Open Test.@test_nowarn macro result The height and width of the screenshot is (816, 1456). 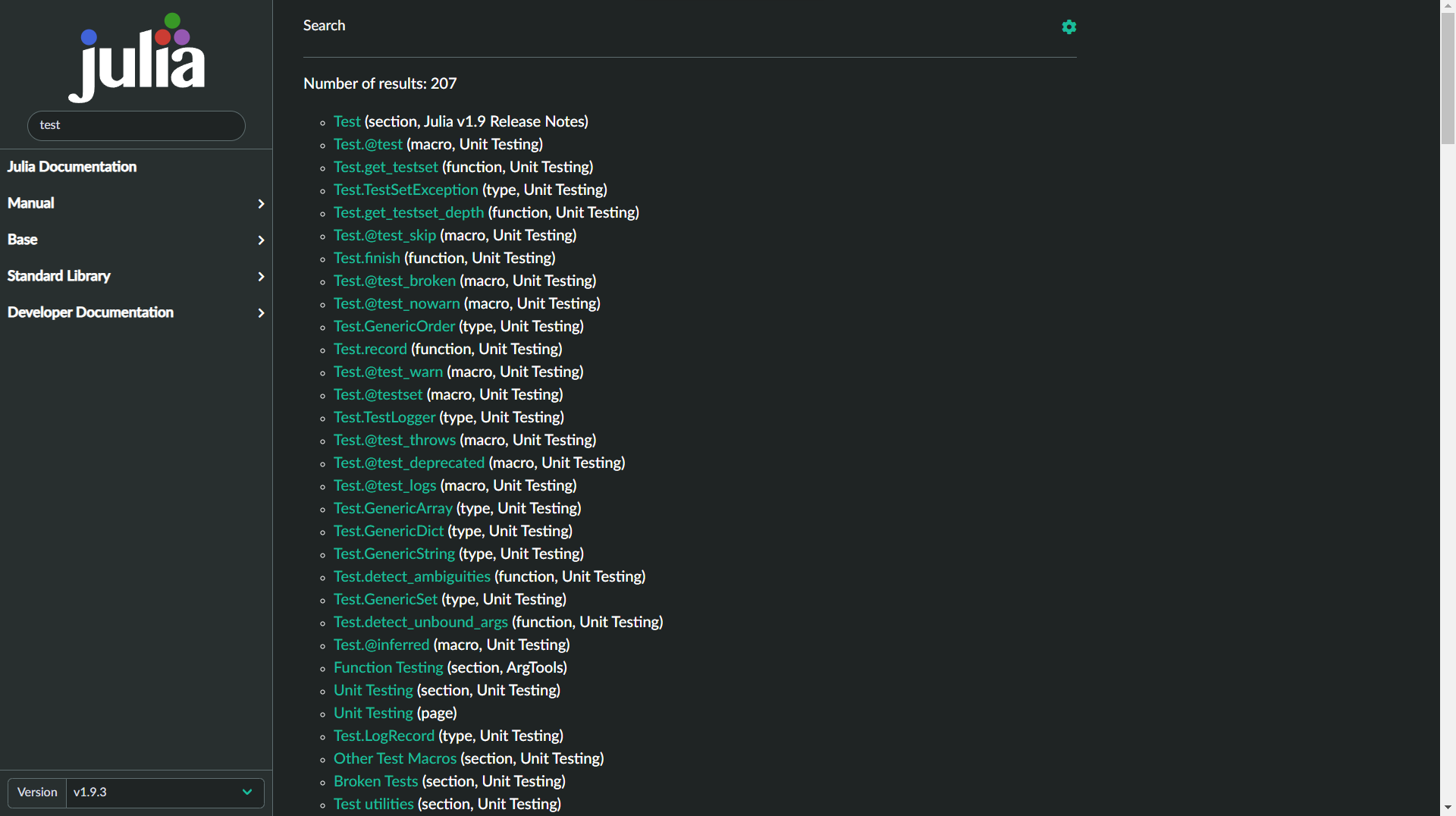click(397, 304)
